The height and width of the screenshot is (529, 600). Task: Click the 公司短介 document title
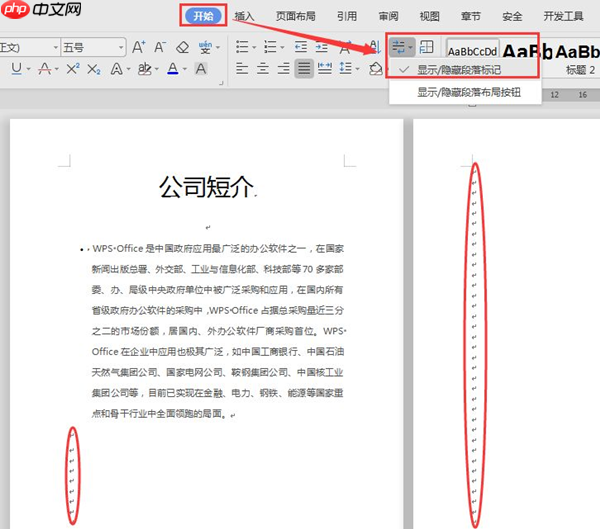point(207,187)
